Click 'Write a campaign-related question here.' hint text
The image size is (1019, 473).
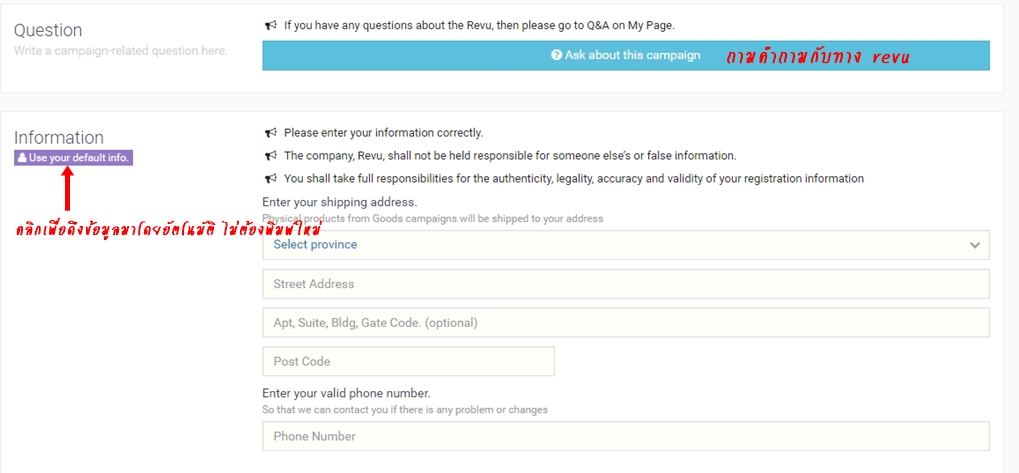[x=120, y=51]
